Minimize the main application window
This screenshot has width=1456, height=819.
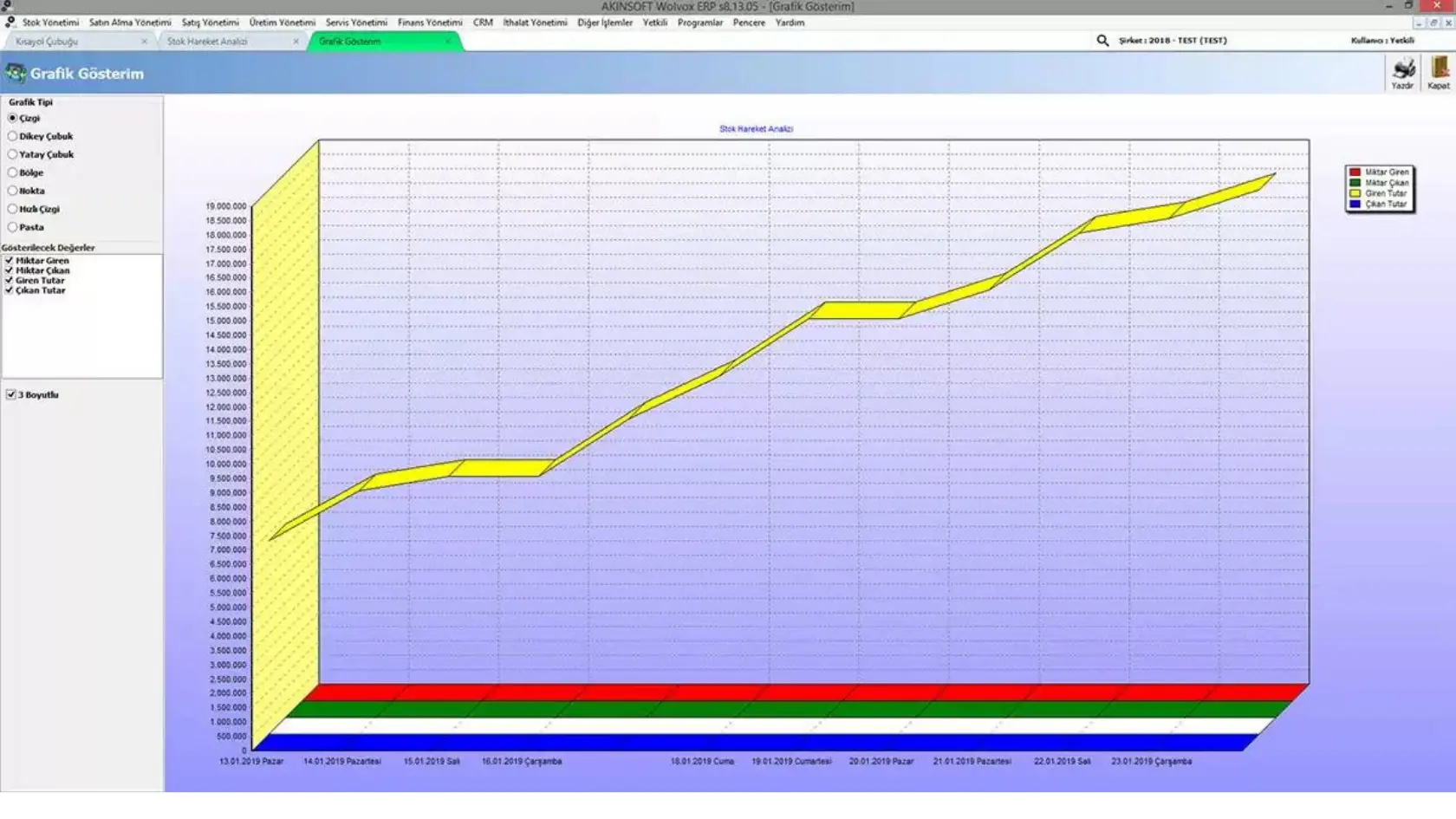(1389, 5)
